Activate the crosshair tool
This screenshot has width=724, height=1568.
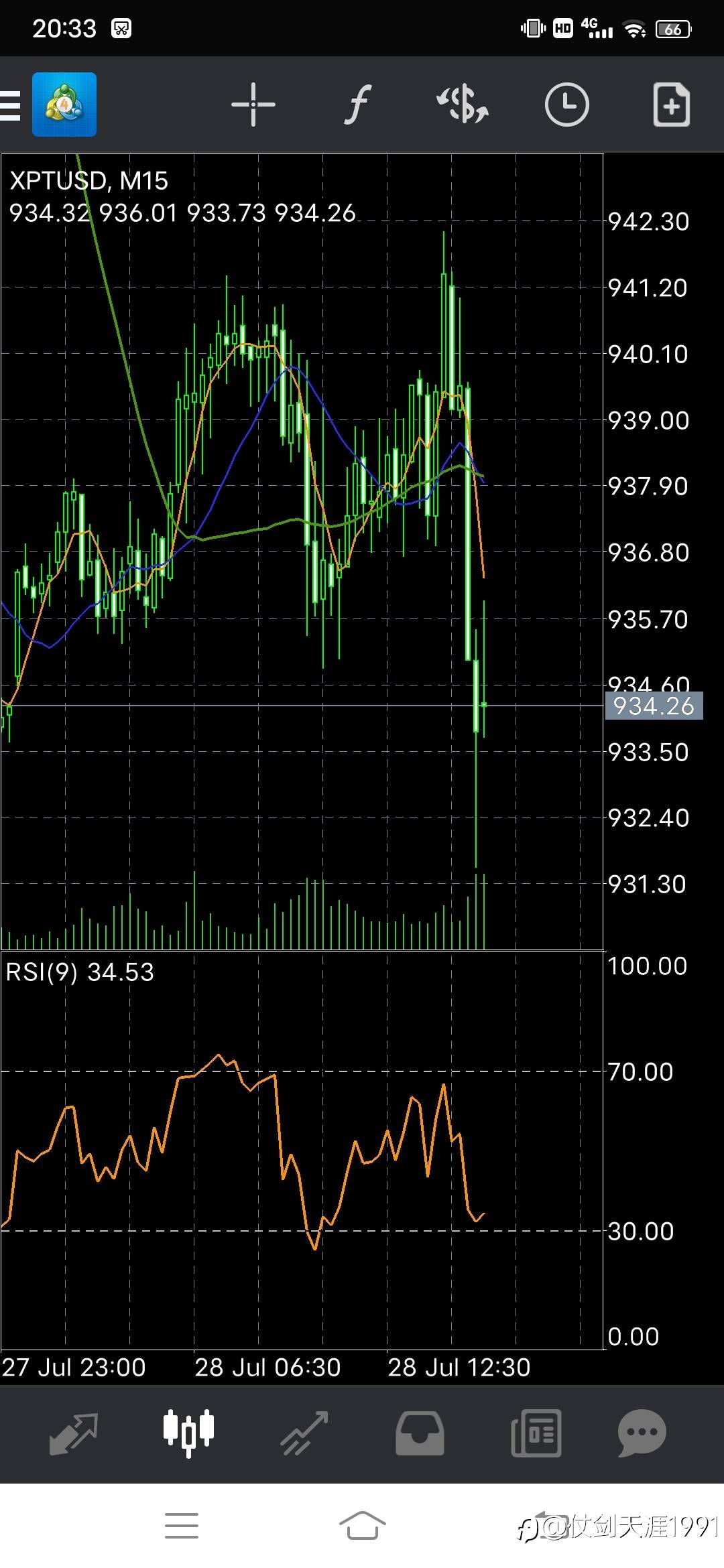click(253, 105)
